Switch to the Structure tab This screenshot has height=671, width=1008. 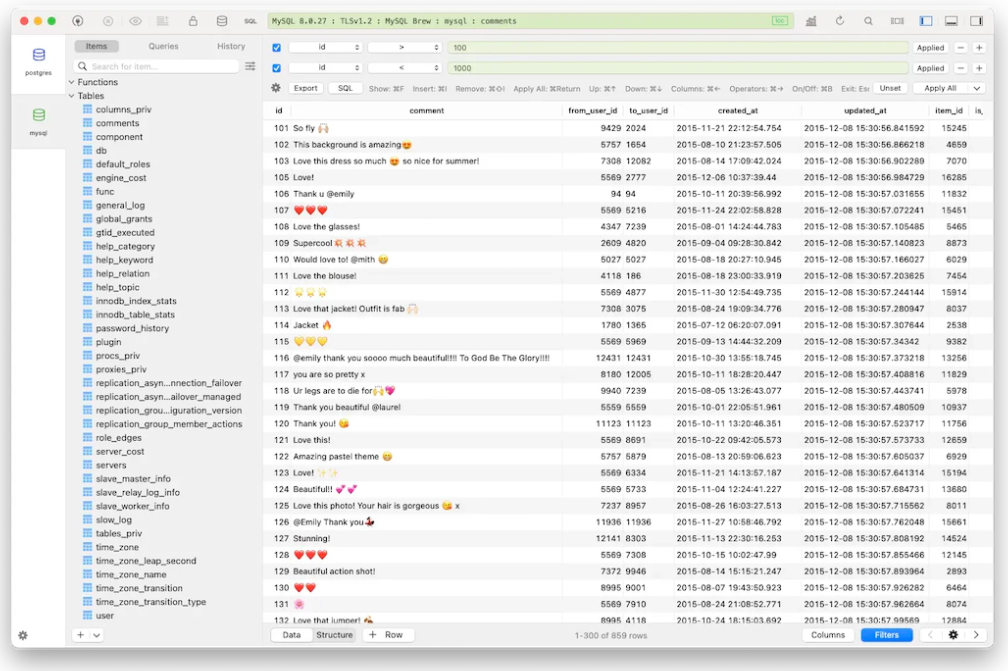[334, 635]
